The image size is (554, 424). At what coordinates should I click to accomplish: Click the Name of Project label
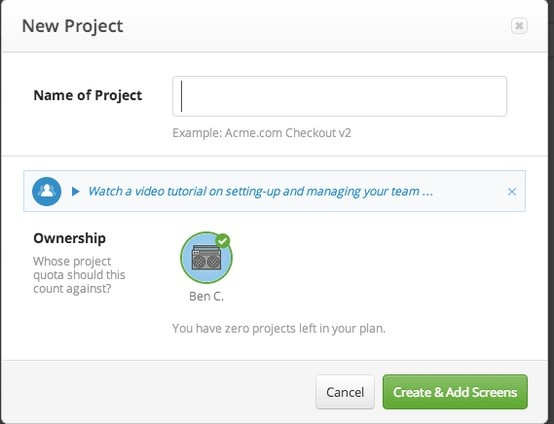tap(88, 95)
